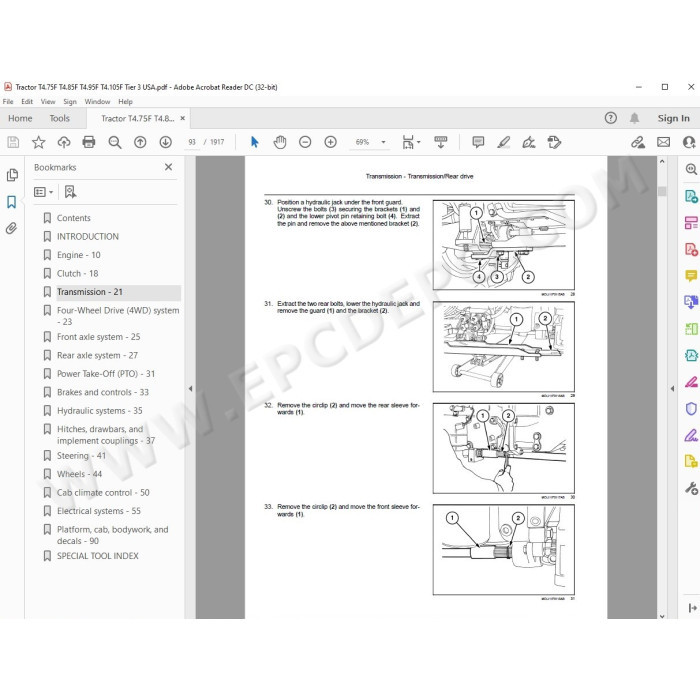Viewport: 700px width, 700px height.
Task: Select the Transmission - 21 bookmark
Action: tap(89, 292)
